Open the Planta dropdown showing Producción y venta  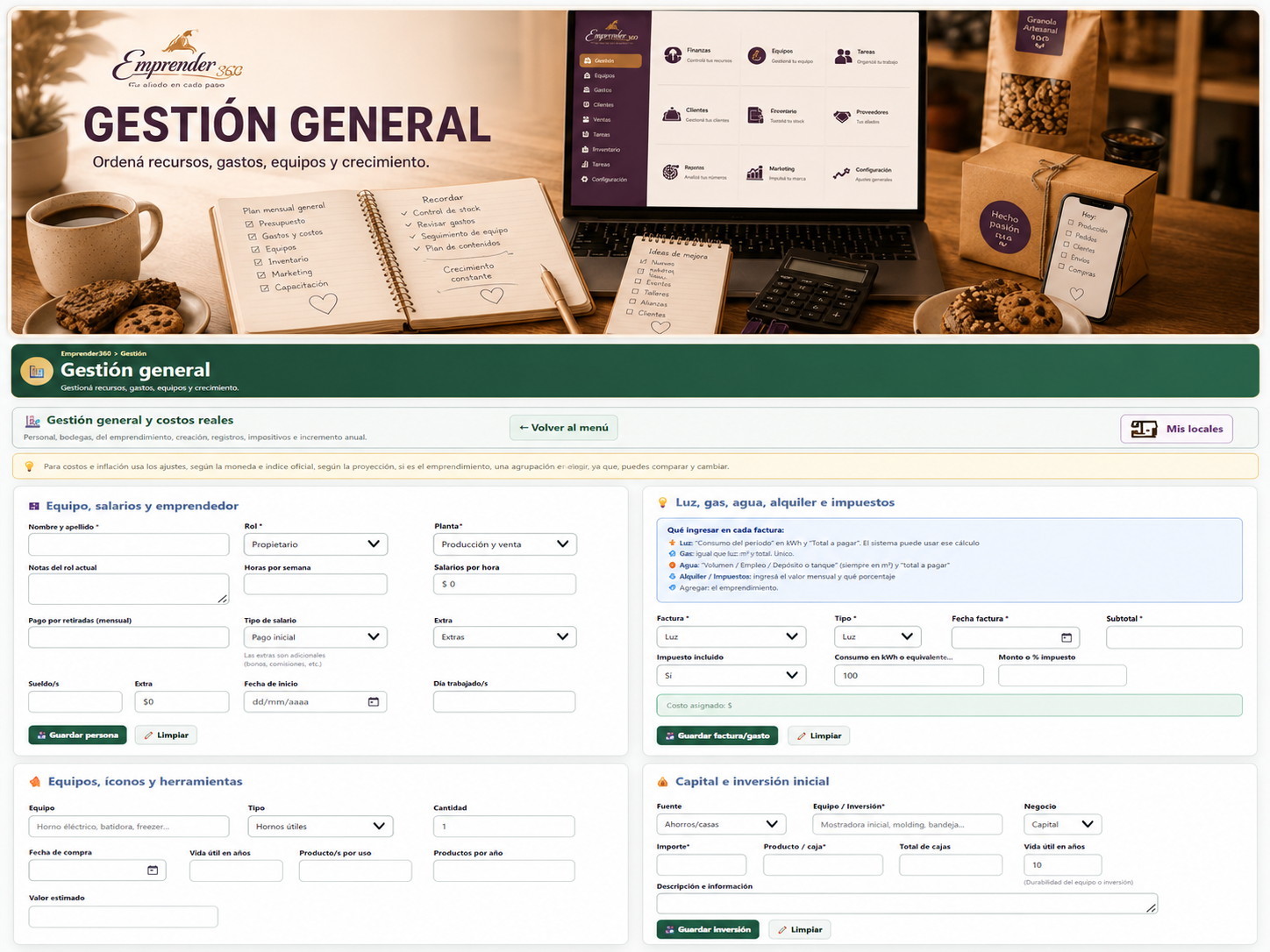click(505, 544)
